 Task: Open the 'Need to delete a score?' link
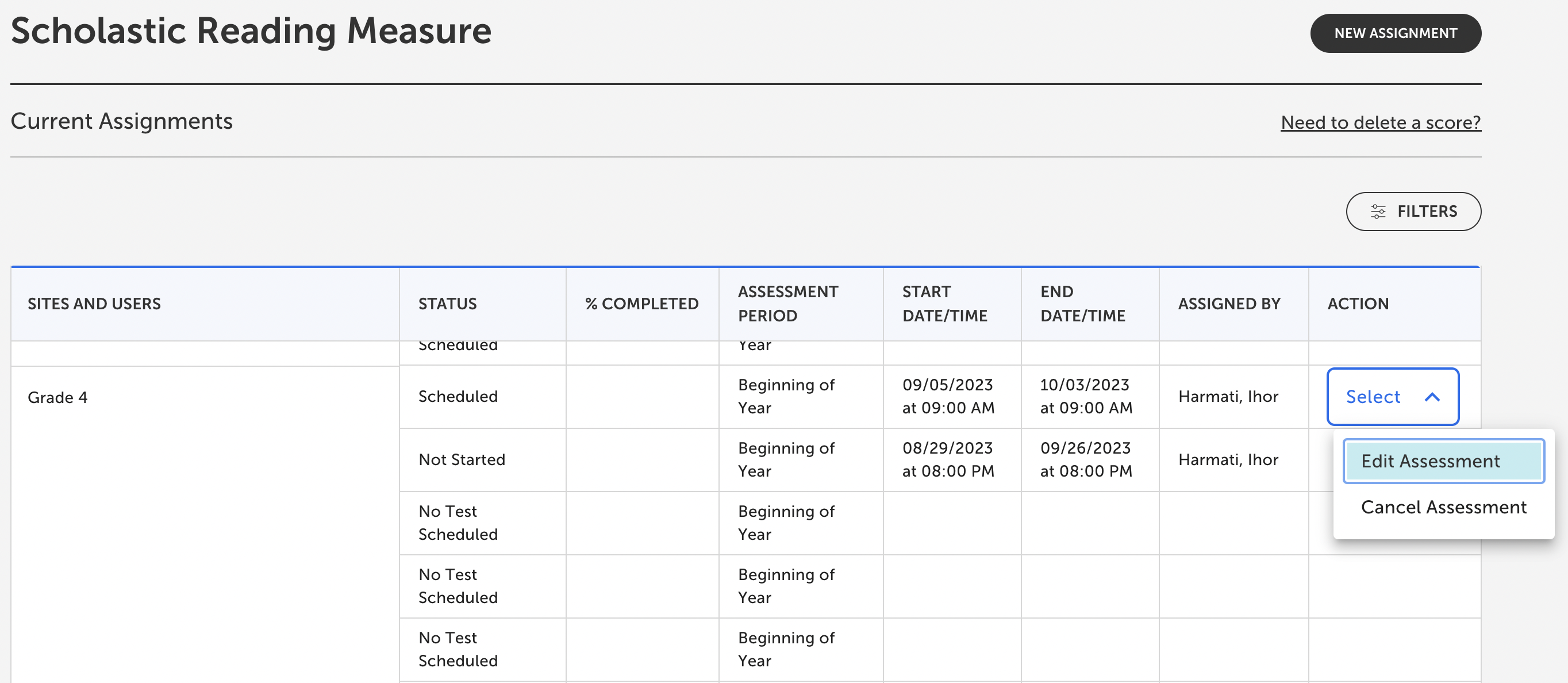tap(1381, 122)
